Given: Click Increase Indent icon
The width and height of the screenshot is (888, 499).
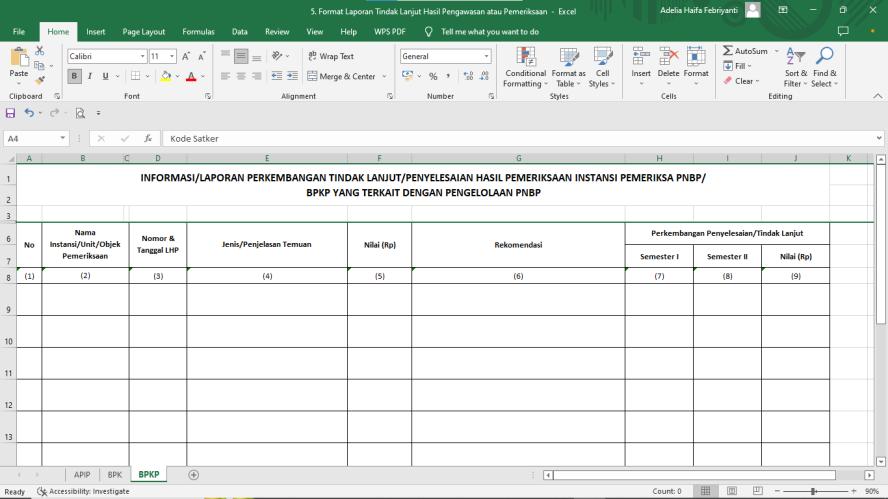Looking at the screenshot, I should point(292,76).
